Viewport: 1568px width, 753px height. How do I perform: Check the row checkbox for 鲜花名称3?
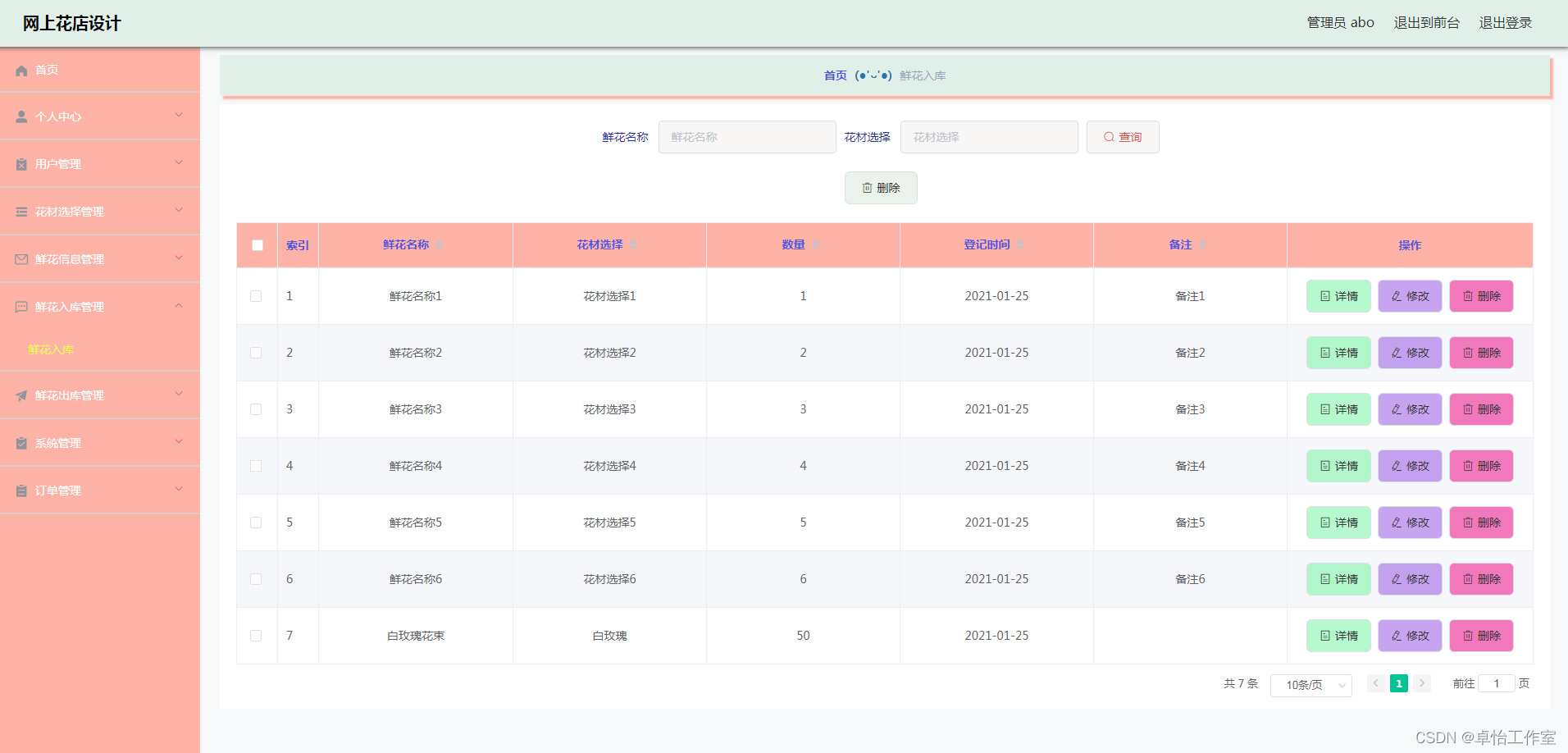[x=256, y=408]
